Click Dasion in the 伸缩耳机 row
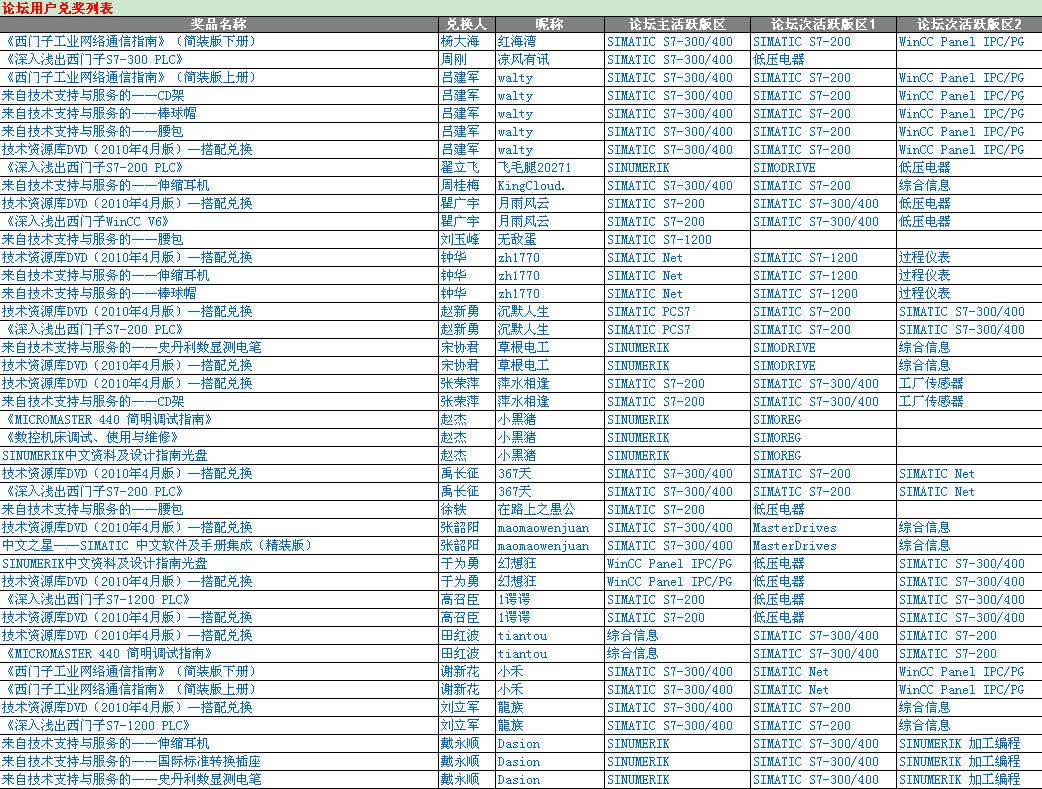Screen dimensions: 1042x789 (x=519, y=742)
